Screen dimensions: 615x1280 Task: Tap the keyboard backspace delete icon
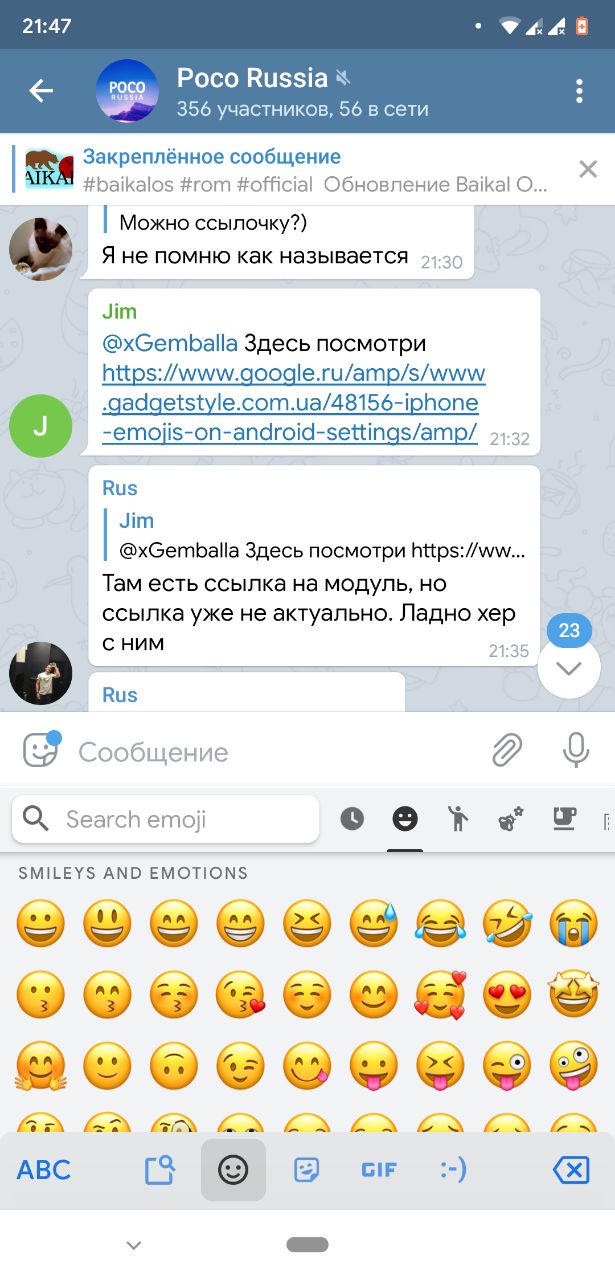point(571,1169)
